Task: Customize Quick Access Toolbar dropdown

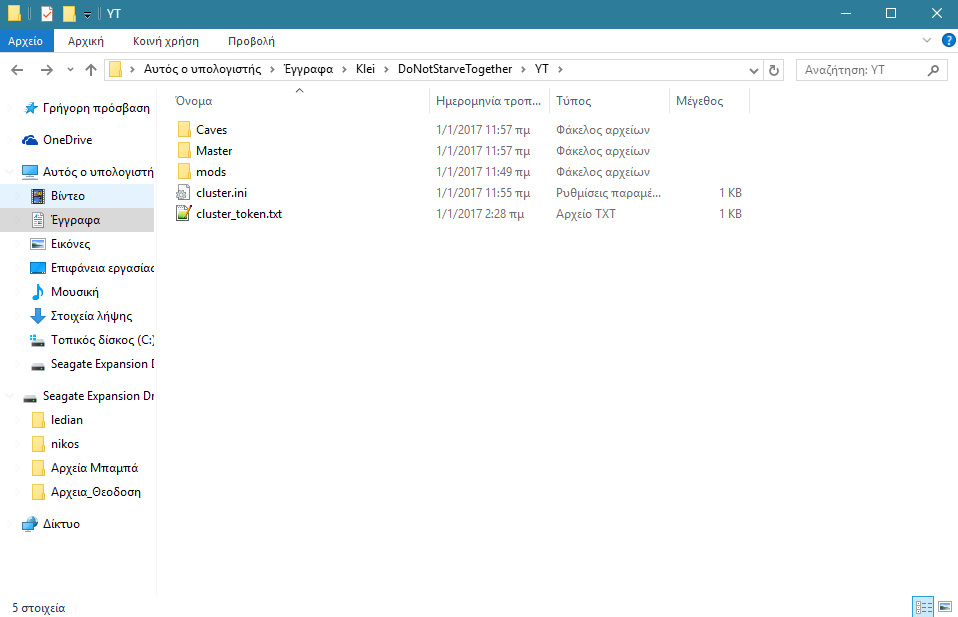Action: click(88, 14)
